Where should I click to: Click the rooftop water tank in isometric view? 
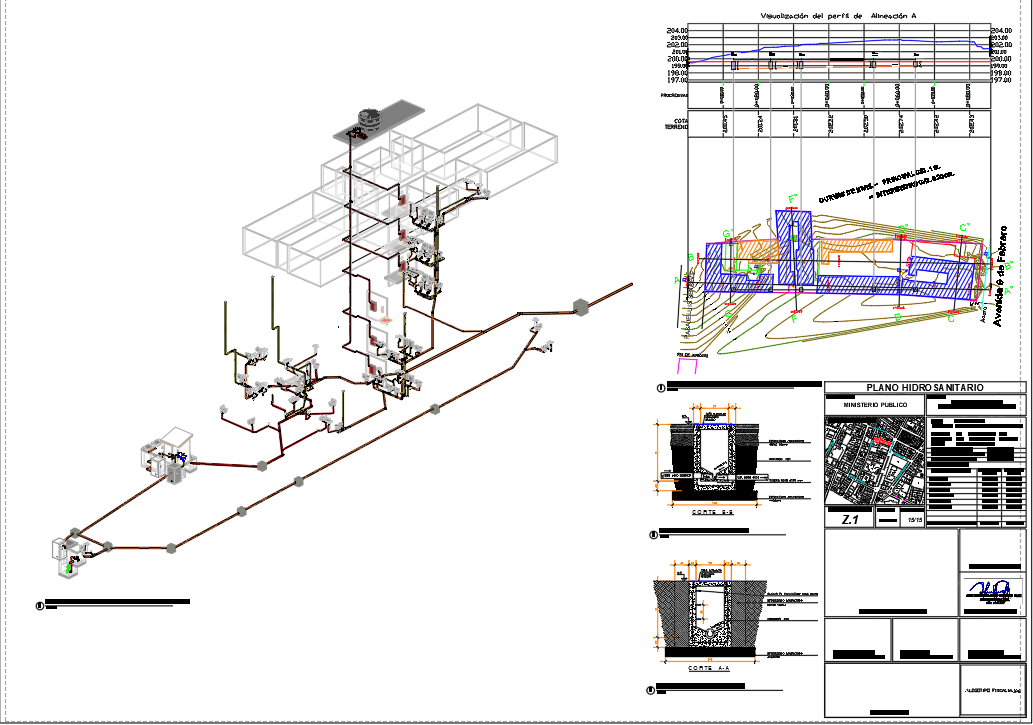(x=366, y=119)
